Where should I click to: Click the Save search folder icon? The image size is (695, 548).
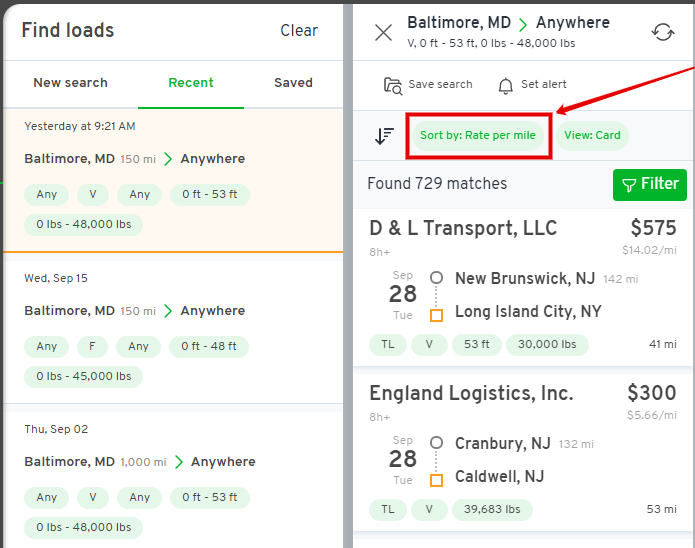tap(393, 86)
